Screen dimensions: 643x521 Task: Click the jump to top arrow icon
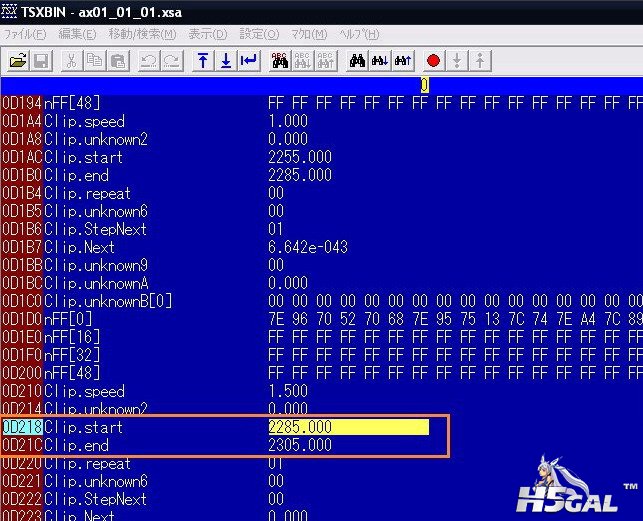[203, 61]
